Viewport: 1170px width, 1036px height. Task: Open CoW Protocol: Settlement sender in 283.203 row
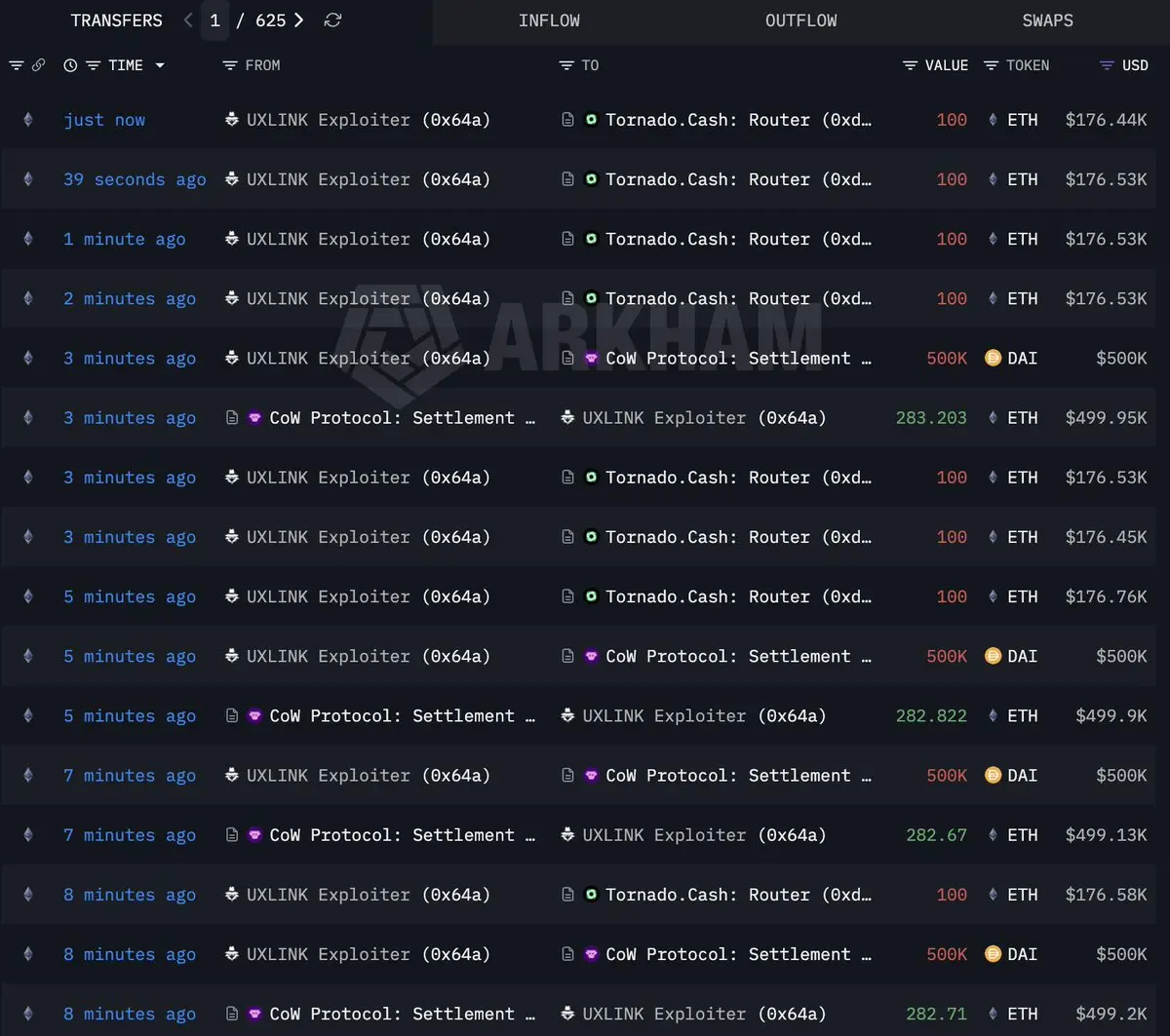click(403, 417)
